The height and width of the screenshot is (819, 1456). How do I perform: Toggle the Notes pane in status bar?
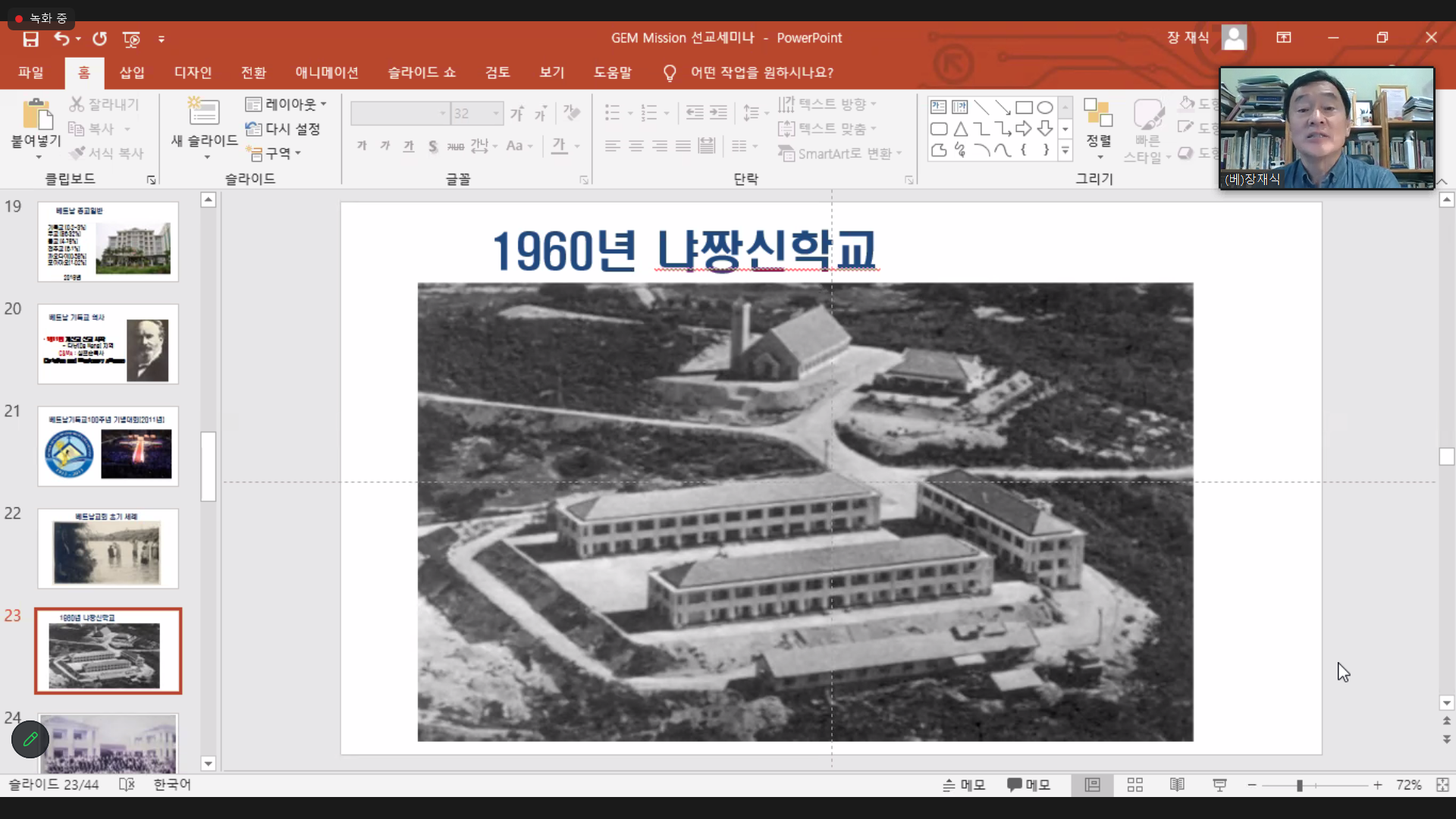pos(964,785)
